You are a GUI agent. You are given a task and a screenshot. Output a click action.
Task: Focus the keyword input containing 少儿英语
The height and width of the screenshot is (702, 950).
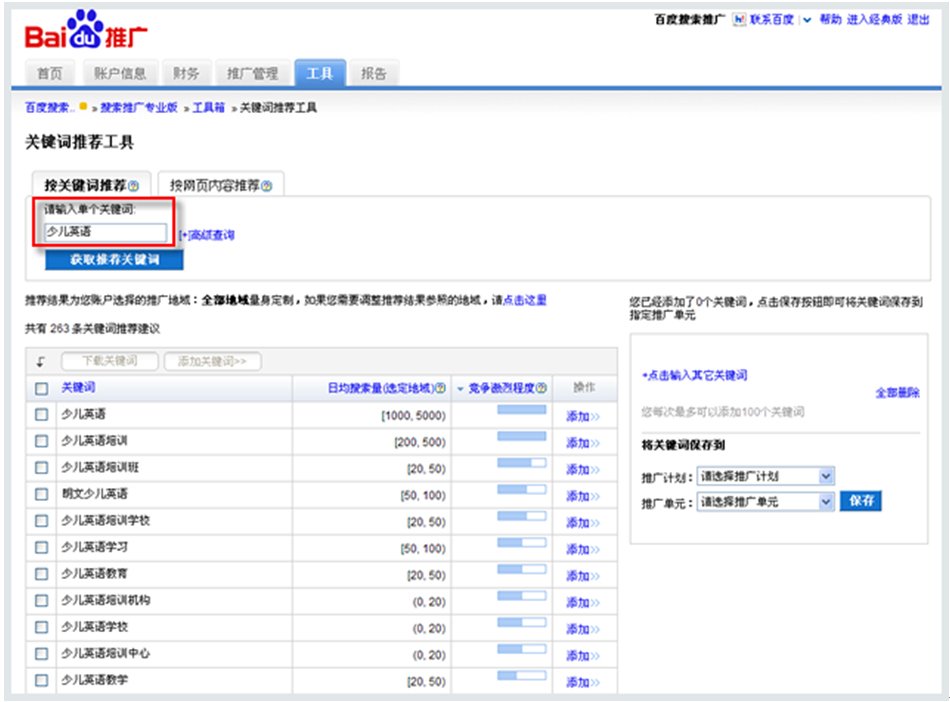coord(105,232)
